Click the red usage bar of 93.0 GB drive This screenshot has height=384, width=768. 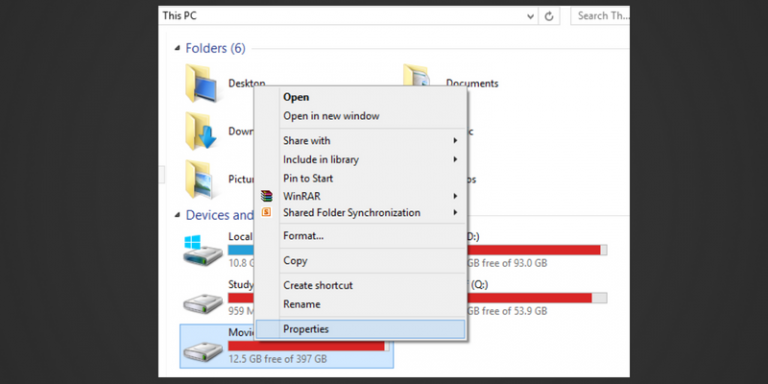pos(535,250)
